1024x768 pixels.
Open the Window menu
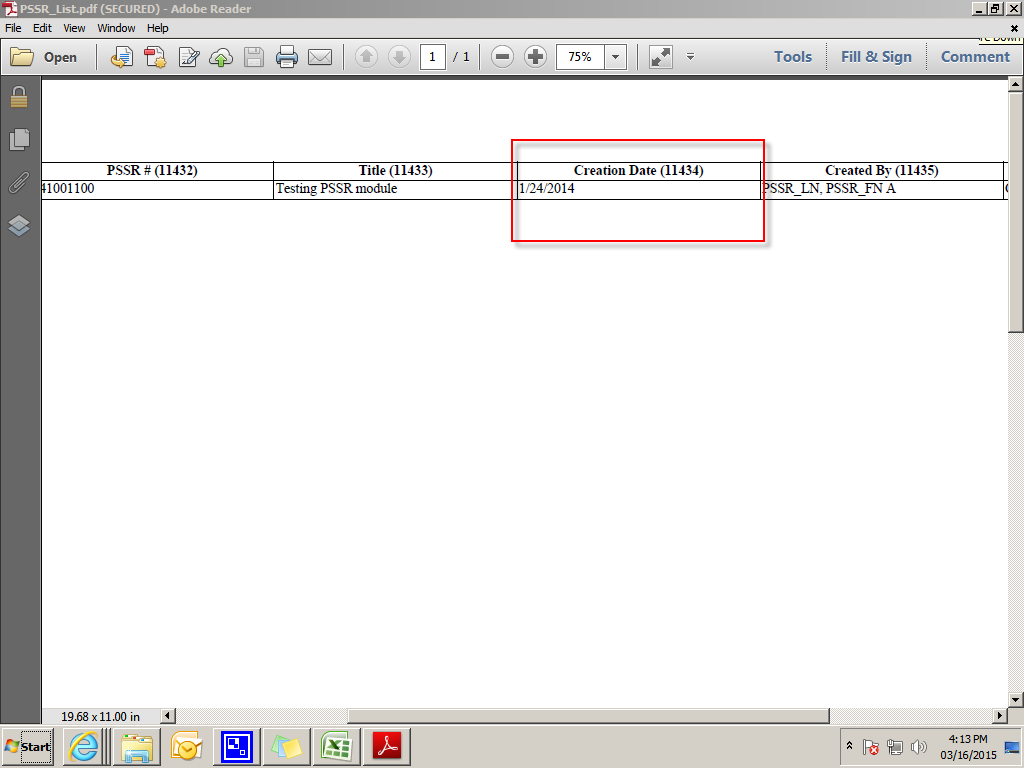[x=116, y=28]
